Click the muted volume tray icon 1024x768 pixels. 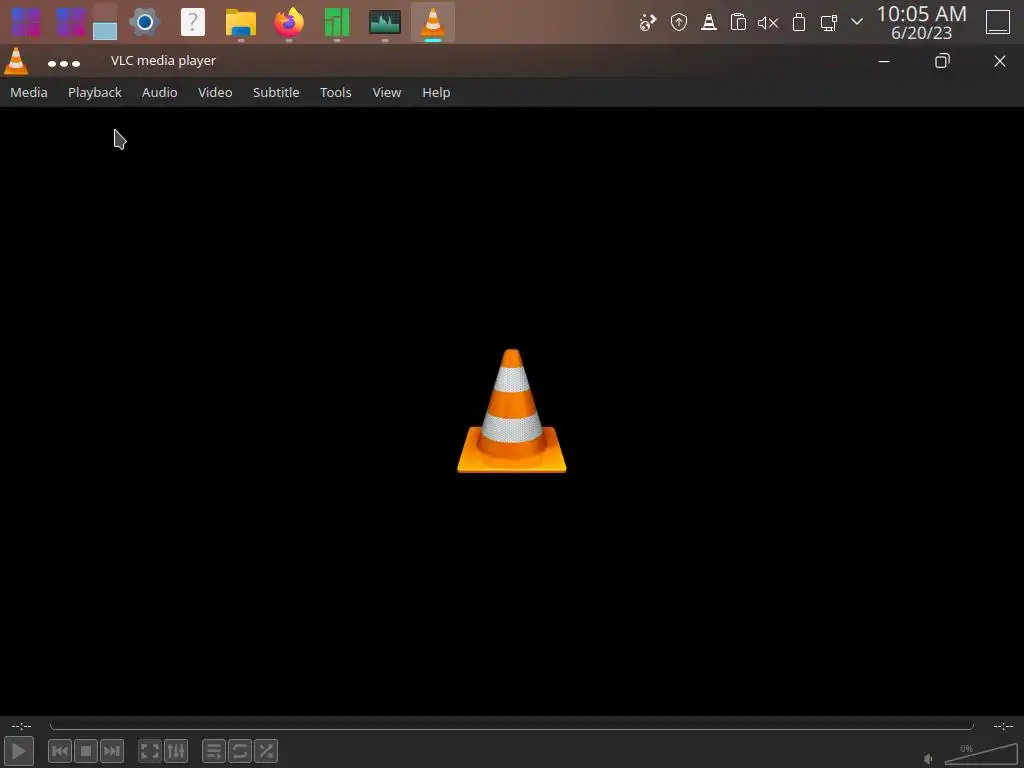click(768, 23)
